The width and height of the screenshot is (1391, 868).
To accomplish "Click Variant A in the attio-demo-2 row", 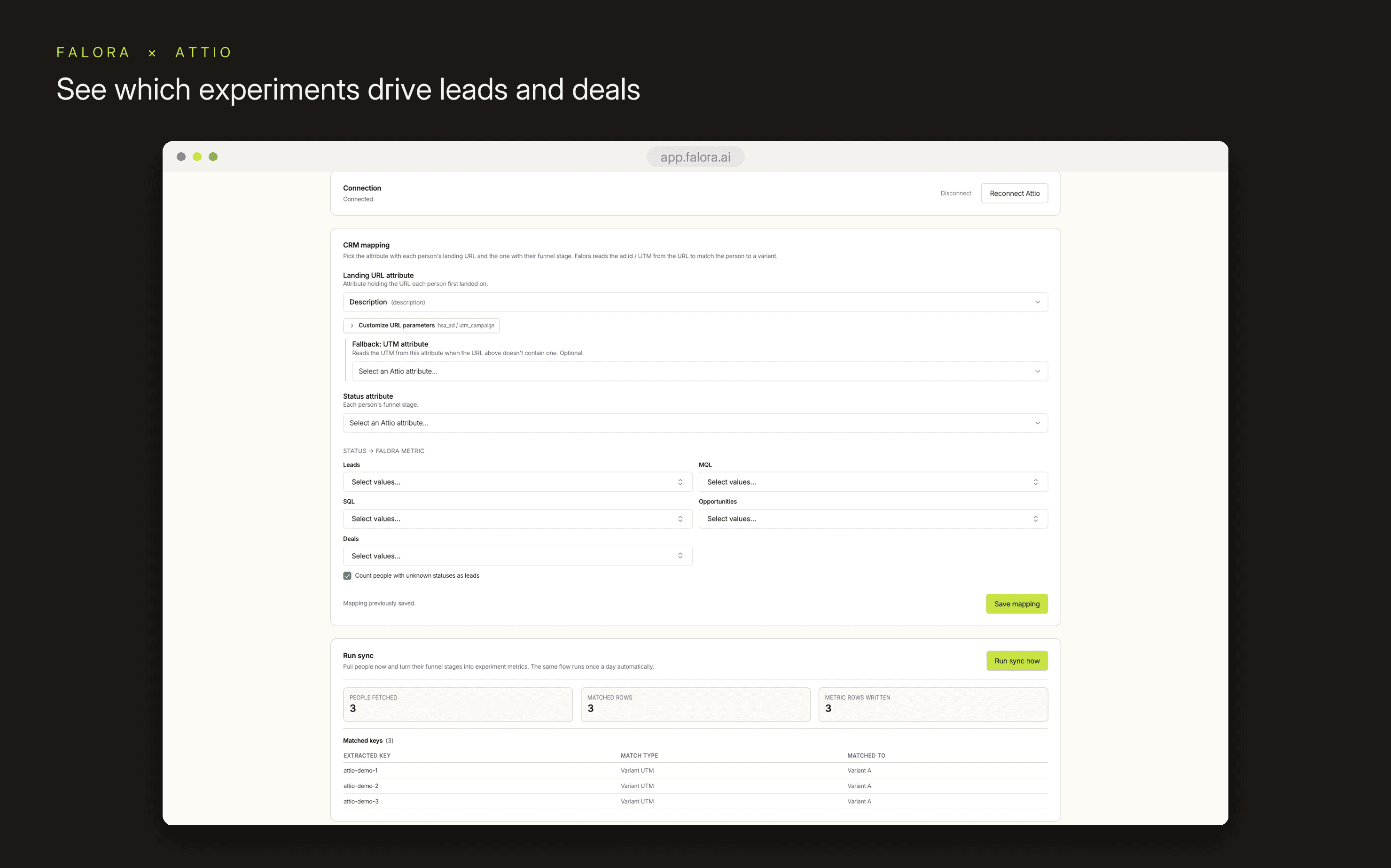I will coord(859,786).
